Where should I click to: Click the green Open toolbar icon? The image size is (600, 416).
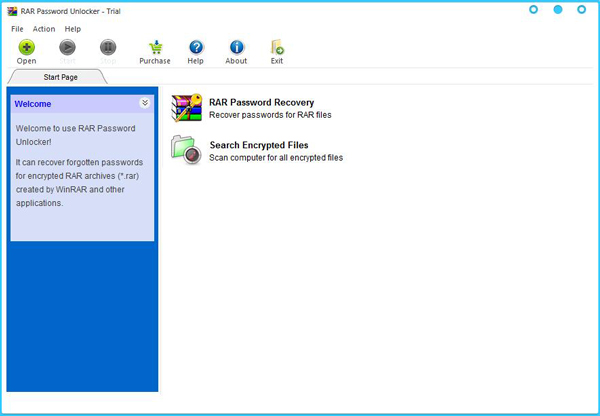coord(26,47)
